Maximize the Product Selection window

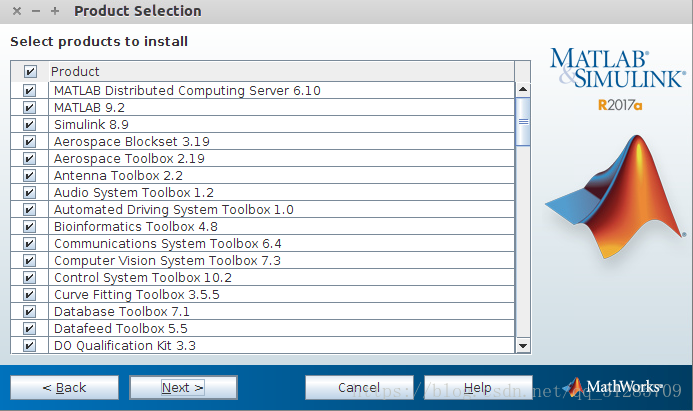55,11
